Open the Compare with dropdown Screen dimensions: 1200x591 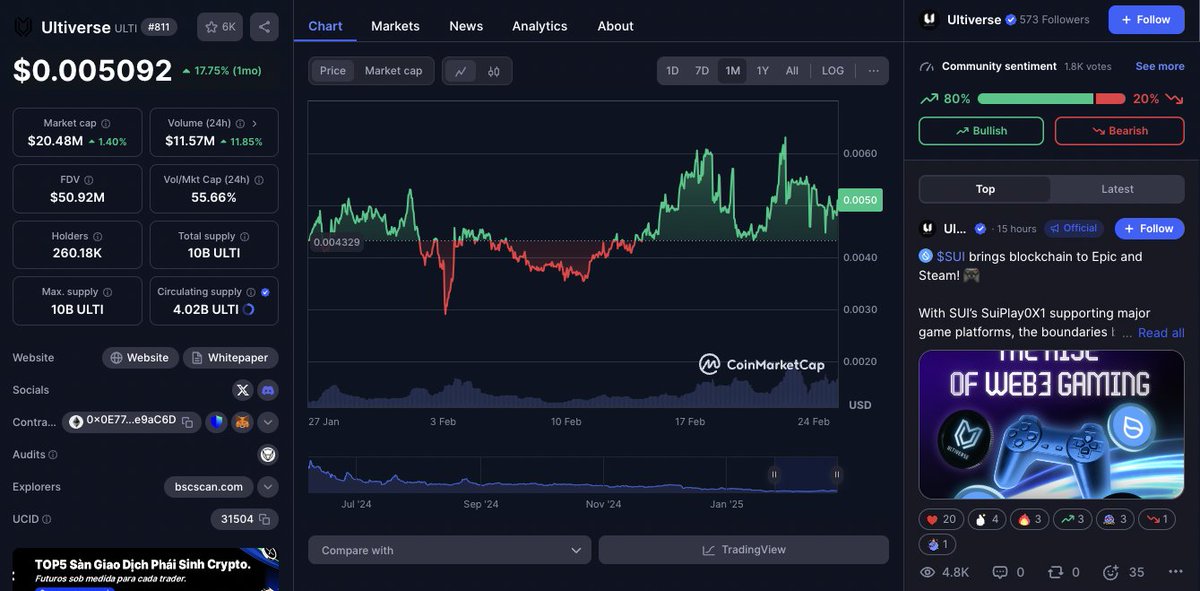450,550
